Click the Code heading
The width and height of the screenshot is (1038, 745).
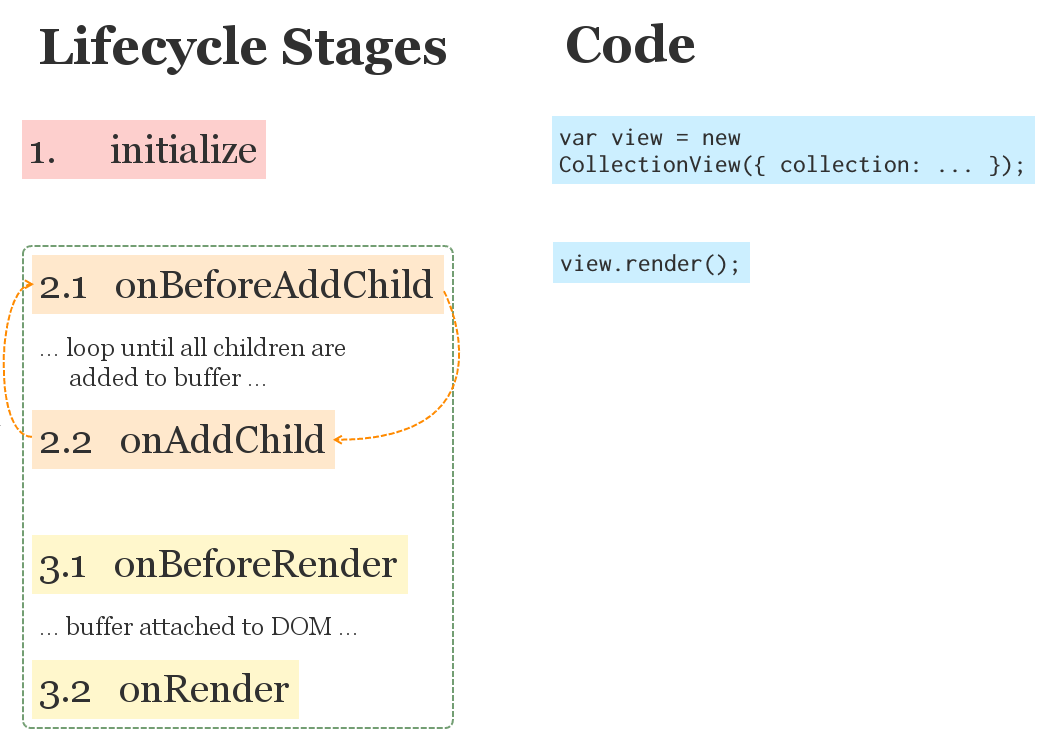pos(630,45)
